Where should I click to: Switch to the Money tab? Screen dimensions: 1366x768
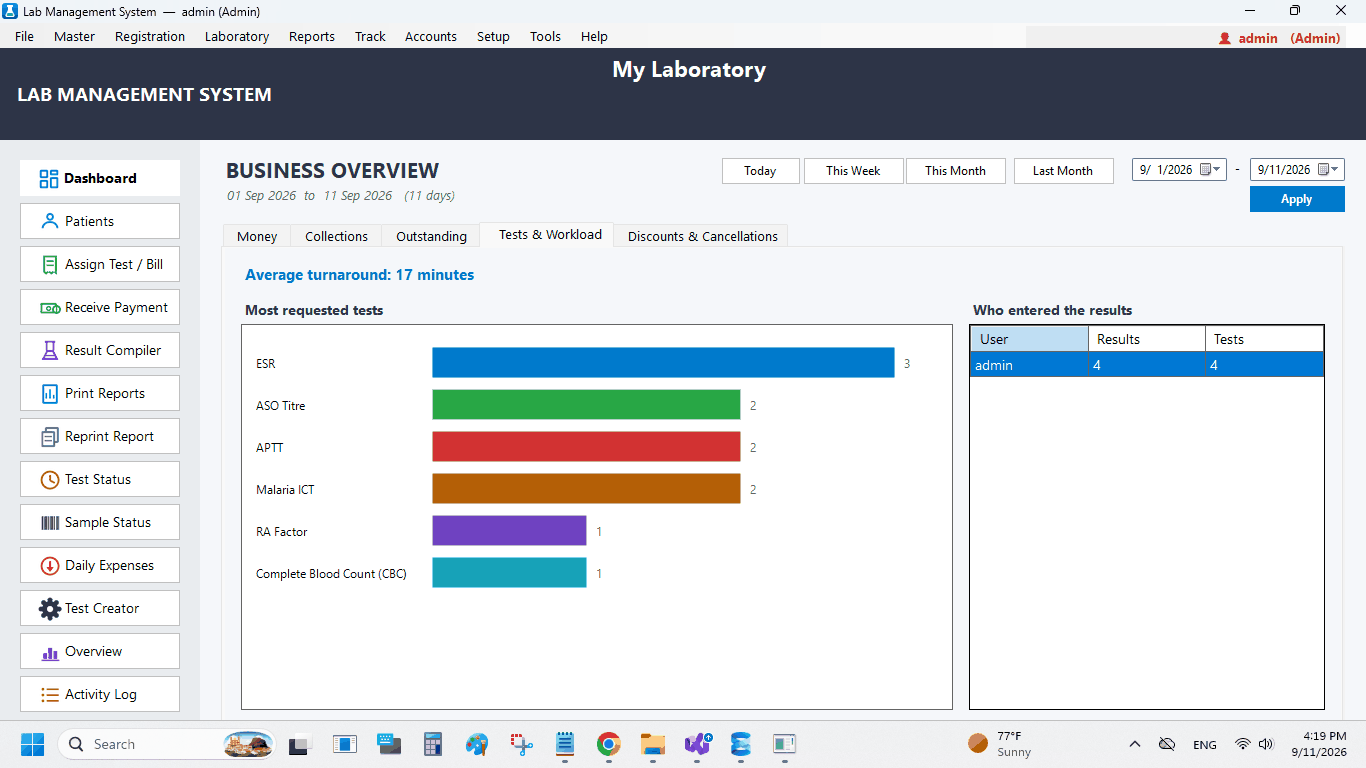pyautogui.click(x=257, y=236)
